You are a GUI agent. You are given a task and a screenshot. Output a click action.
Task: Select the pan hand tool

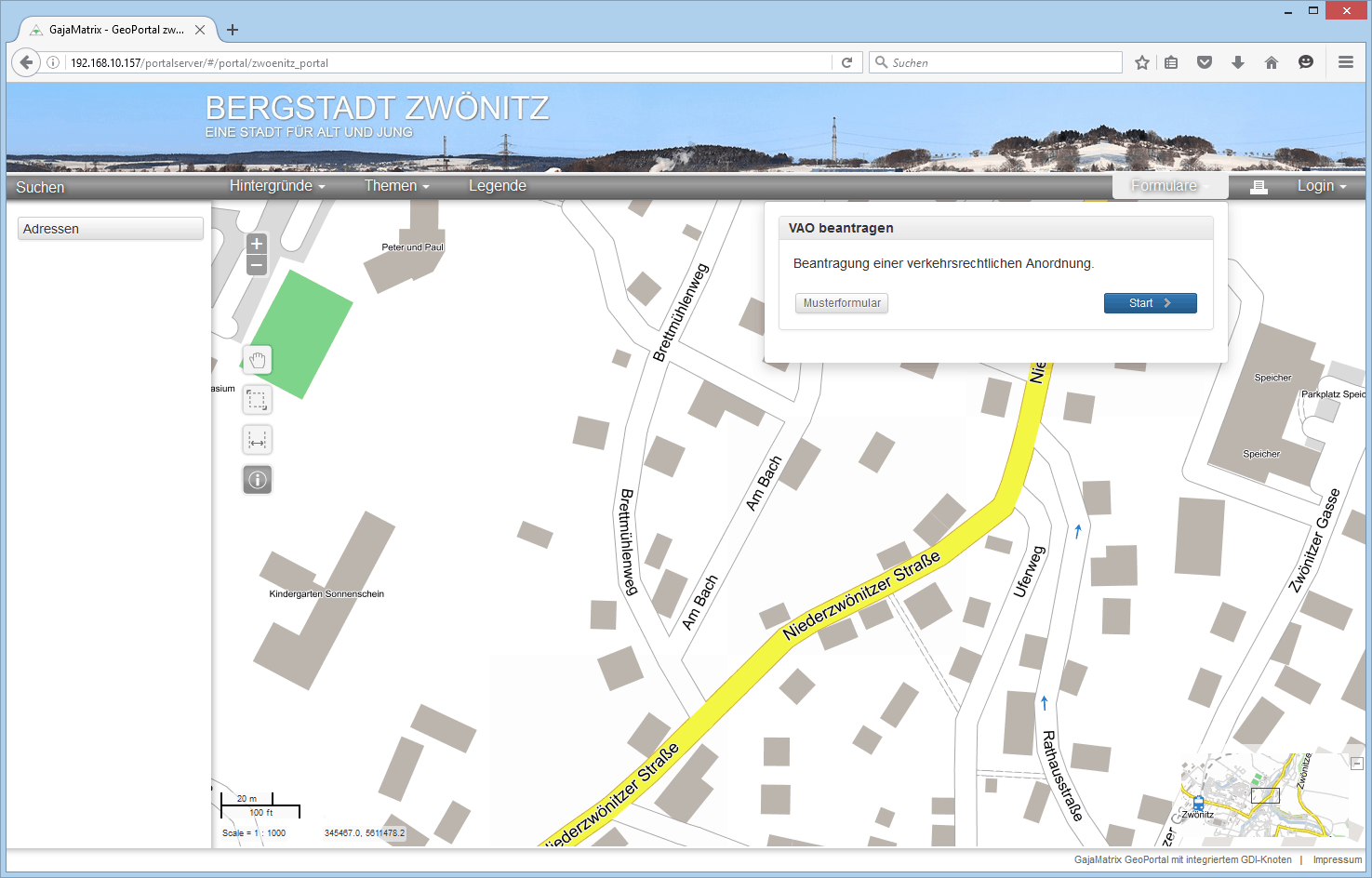point(258,360)
